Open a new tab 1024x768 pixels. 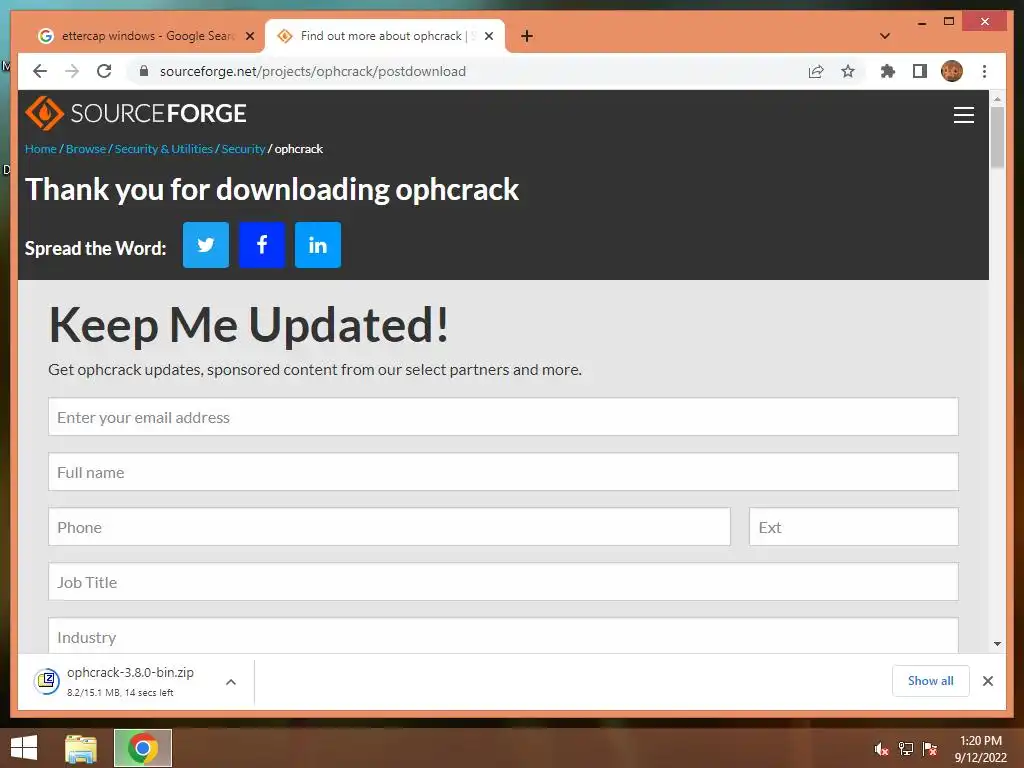pyautogui.click(x=527, y=36)
